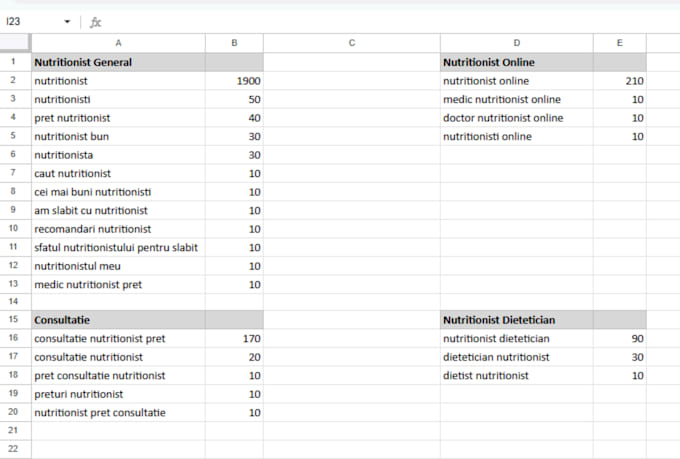The height and width of the screenshot is (459, 680).
Task: Click the cell 'am slabit cu nutritionist'
Action: [x=118, y=210]
